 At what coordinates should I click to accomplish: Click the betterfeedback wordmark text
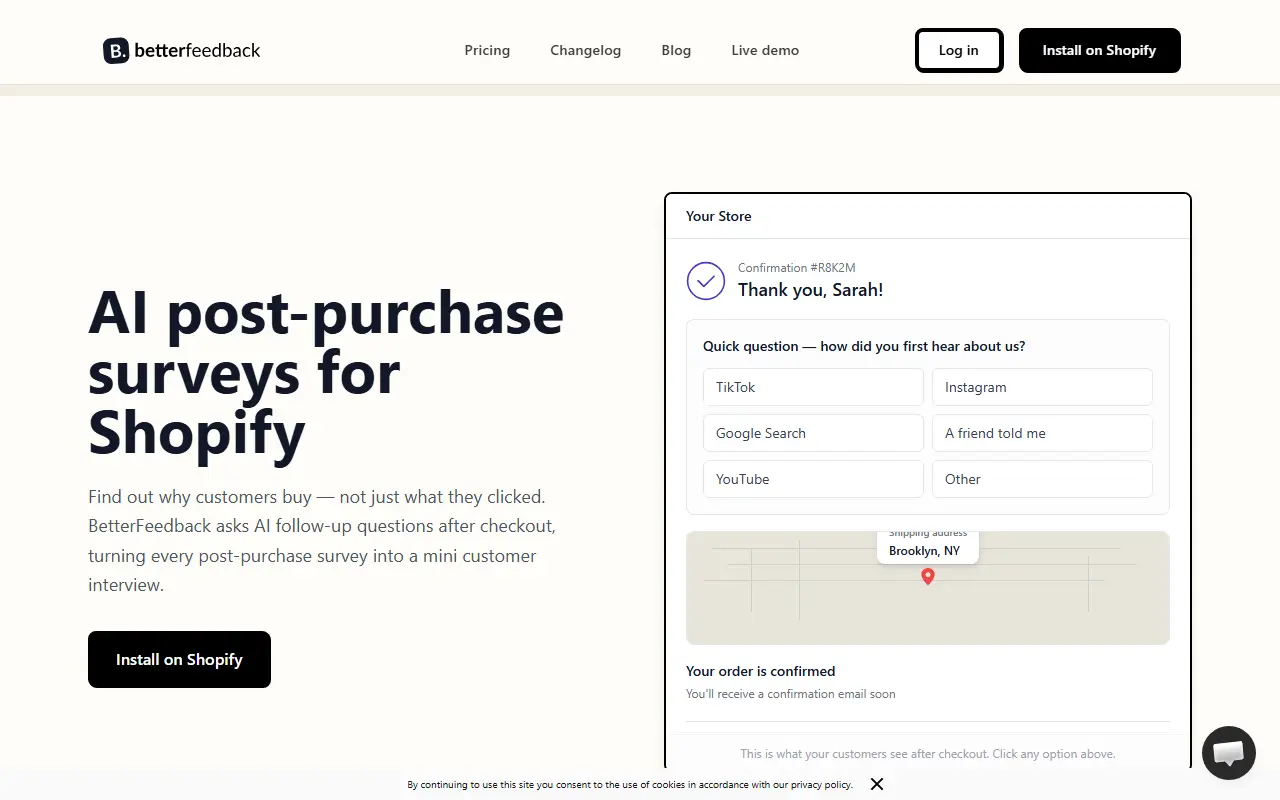point(197,50)
